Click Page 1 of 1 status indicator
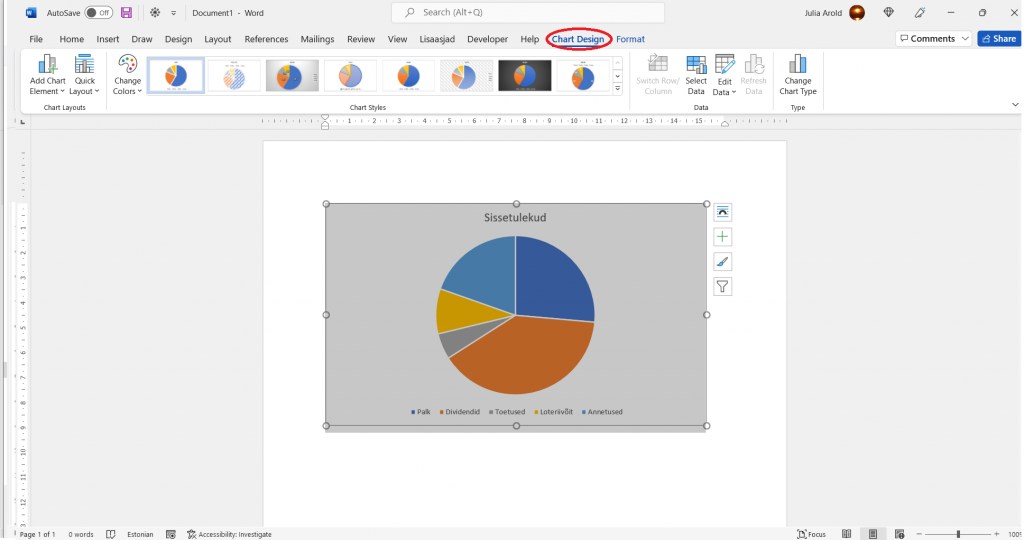 click(37, 534)
